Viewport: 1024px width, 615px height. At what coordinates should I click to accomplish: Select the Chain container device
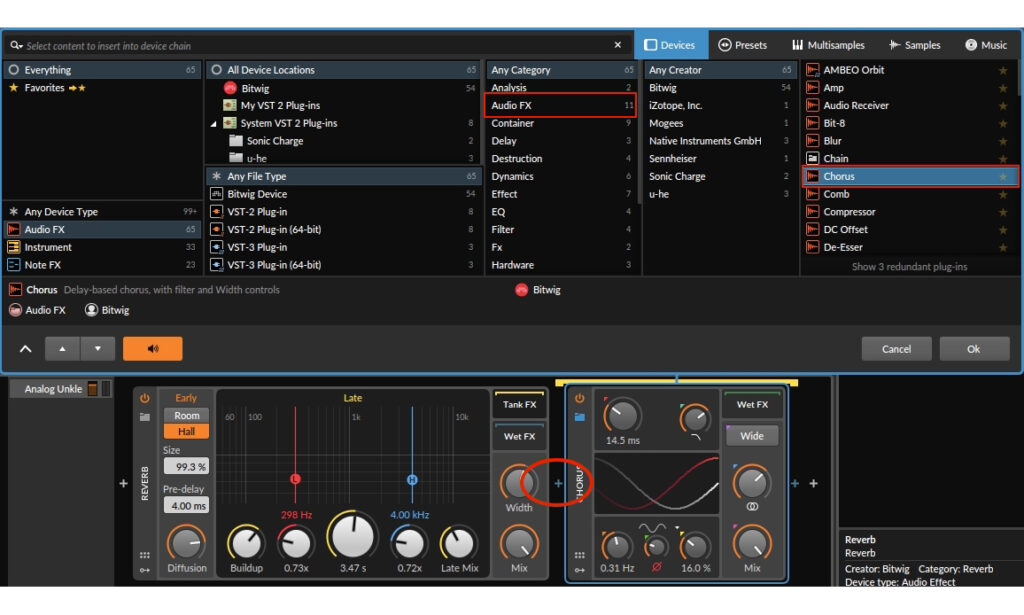910,159
